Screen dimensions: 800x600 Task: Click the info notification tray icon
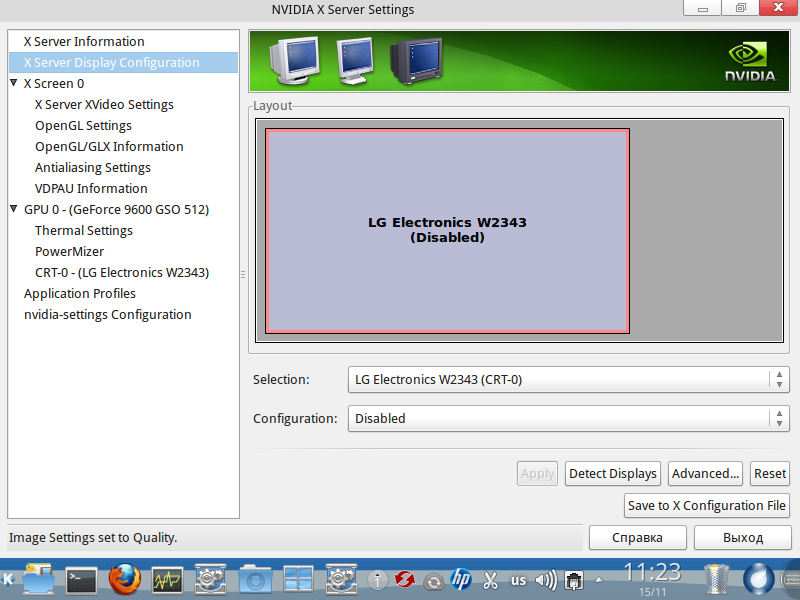[x=378, y=580]
